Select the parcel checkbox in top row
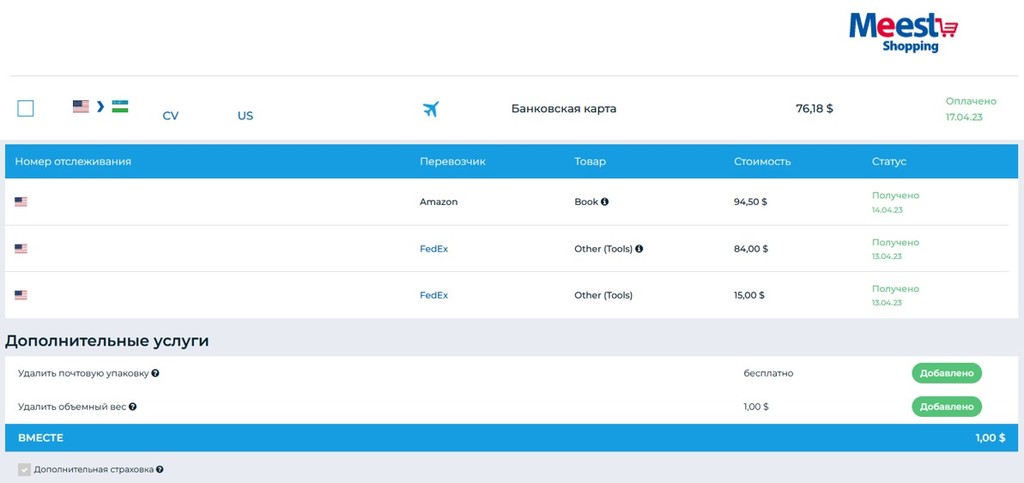Screen dimensions: 1024x483 pos(26,108)
